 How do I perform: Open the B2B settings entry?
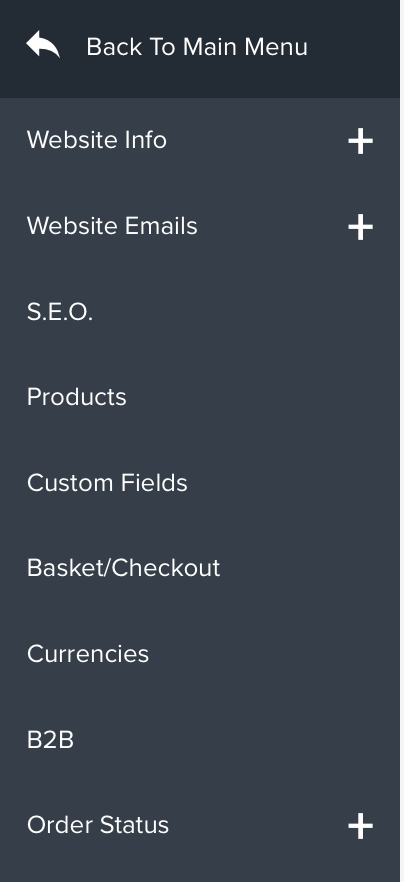(x=50, y=740)
